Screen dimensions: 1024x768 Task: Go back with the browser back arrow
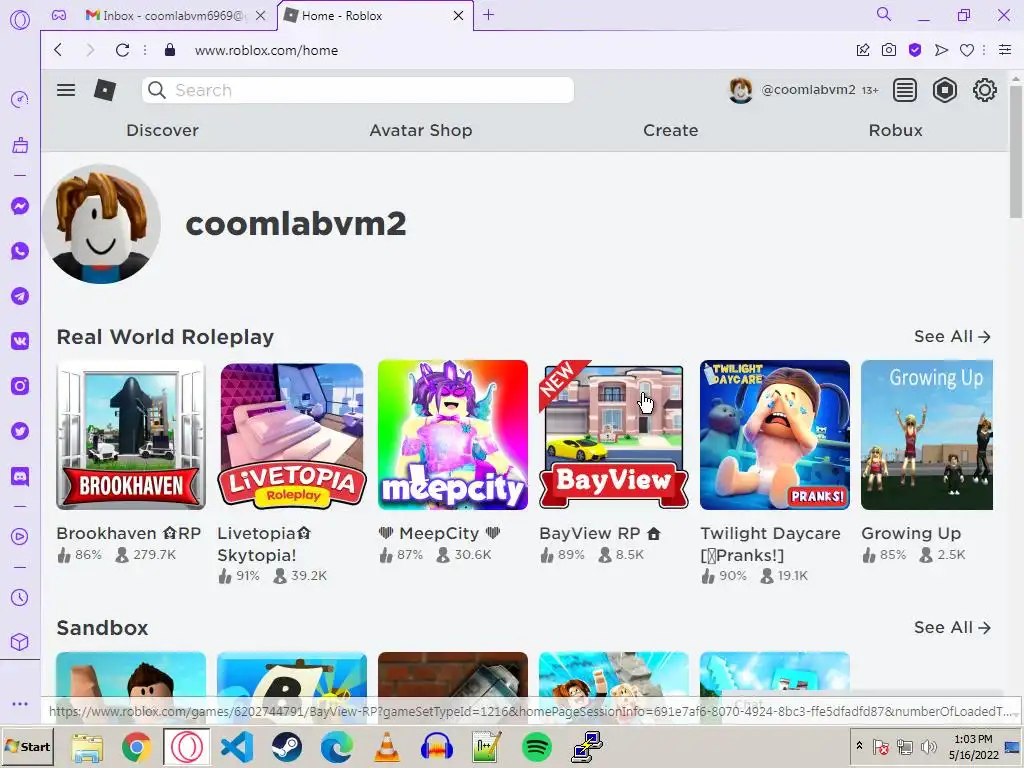[58, 50]
